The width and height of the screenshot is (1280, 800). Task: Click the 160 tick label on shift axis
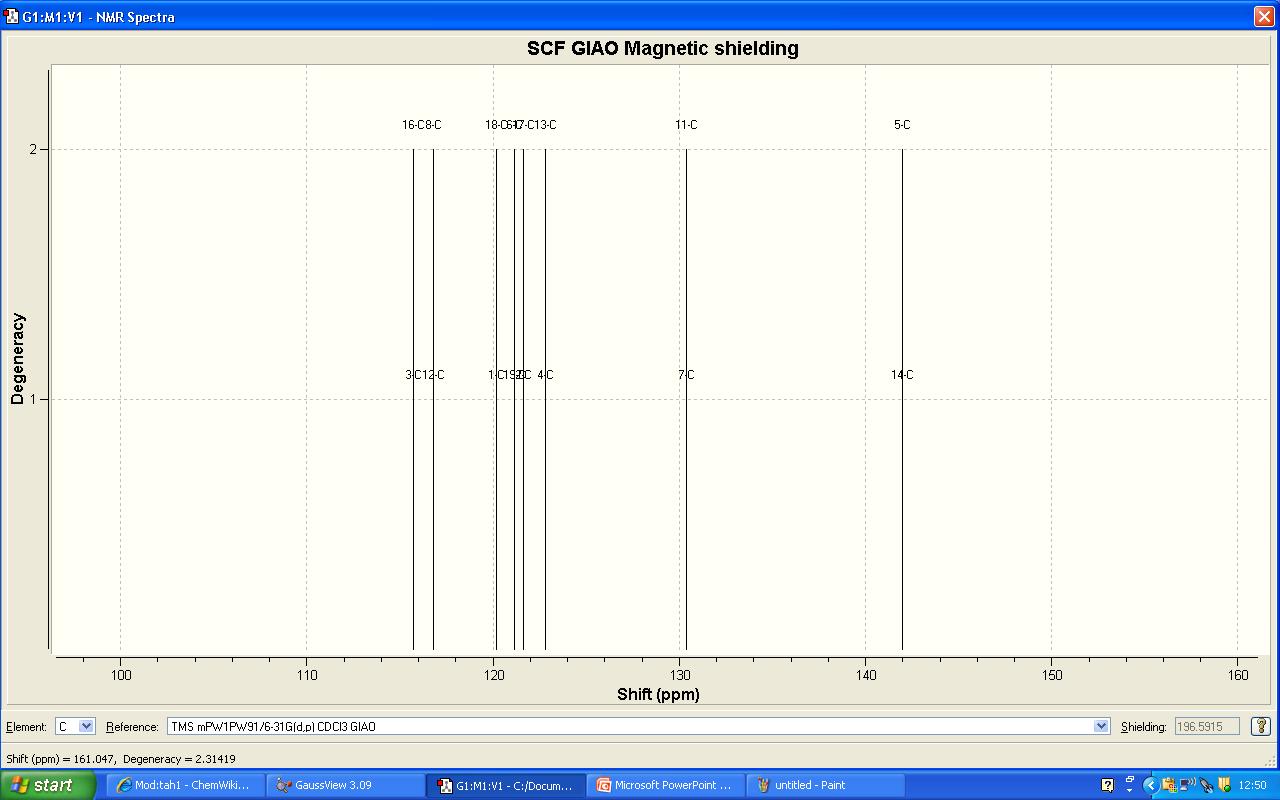click(1238, 675)
